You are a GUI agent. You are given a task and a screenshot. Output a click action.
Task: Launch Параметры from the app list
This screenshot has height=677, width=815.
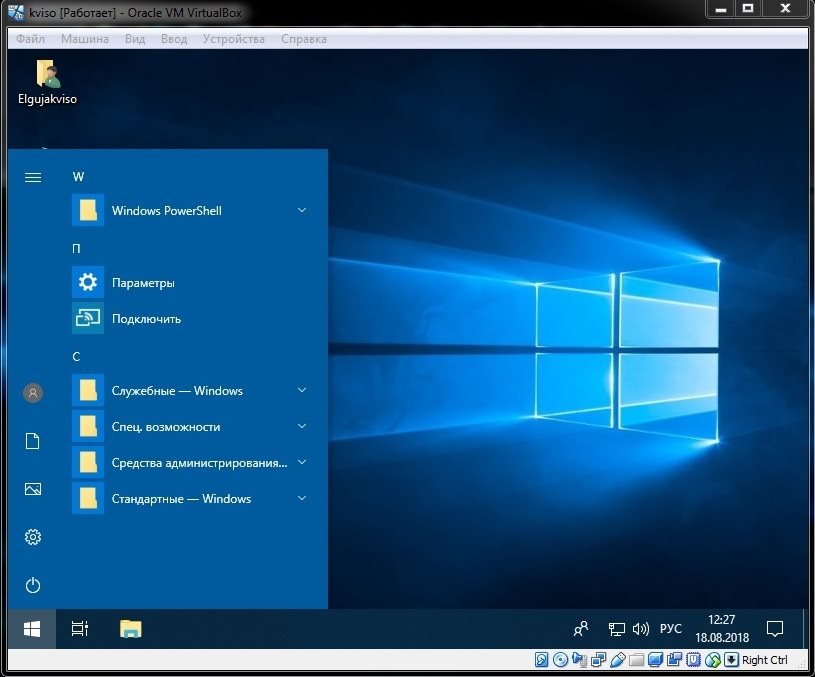pyautogui.click(x=190, y=282)
